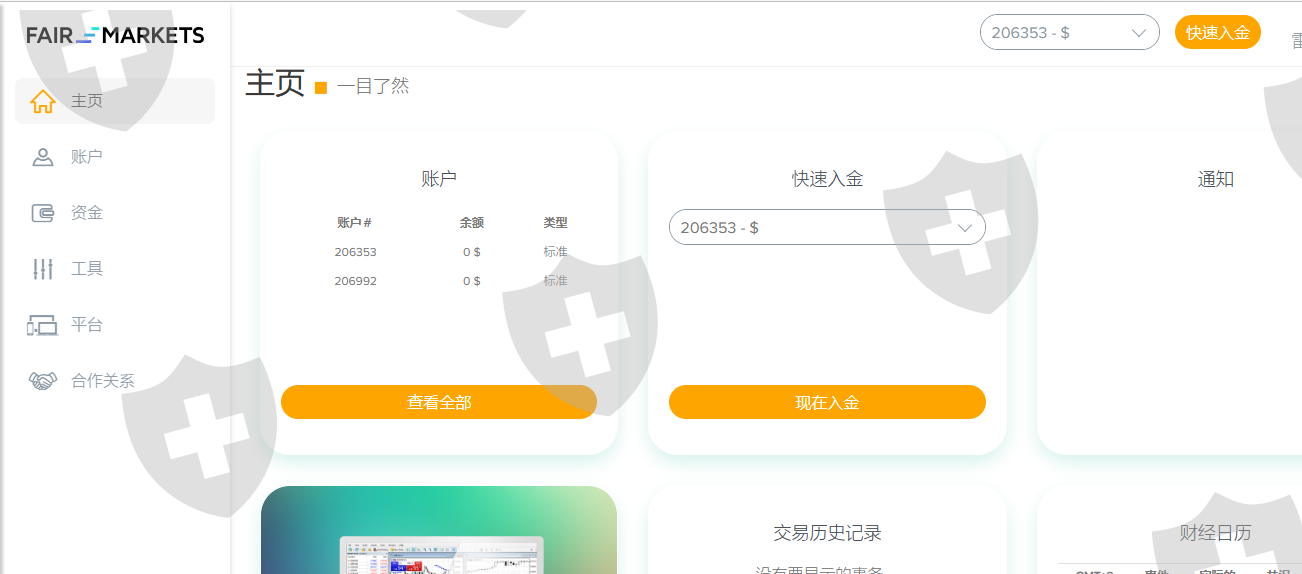Click the person icon for 账户
This screenshot has height=574, width=1302.
pos(43,157)
